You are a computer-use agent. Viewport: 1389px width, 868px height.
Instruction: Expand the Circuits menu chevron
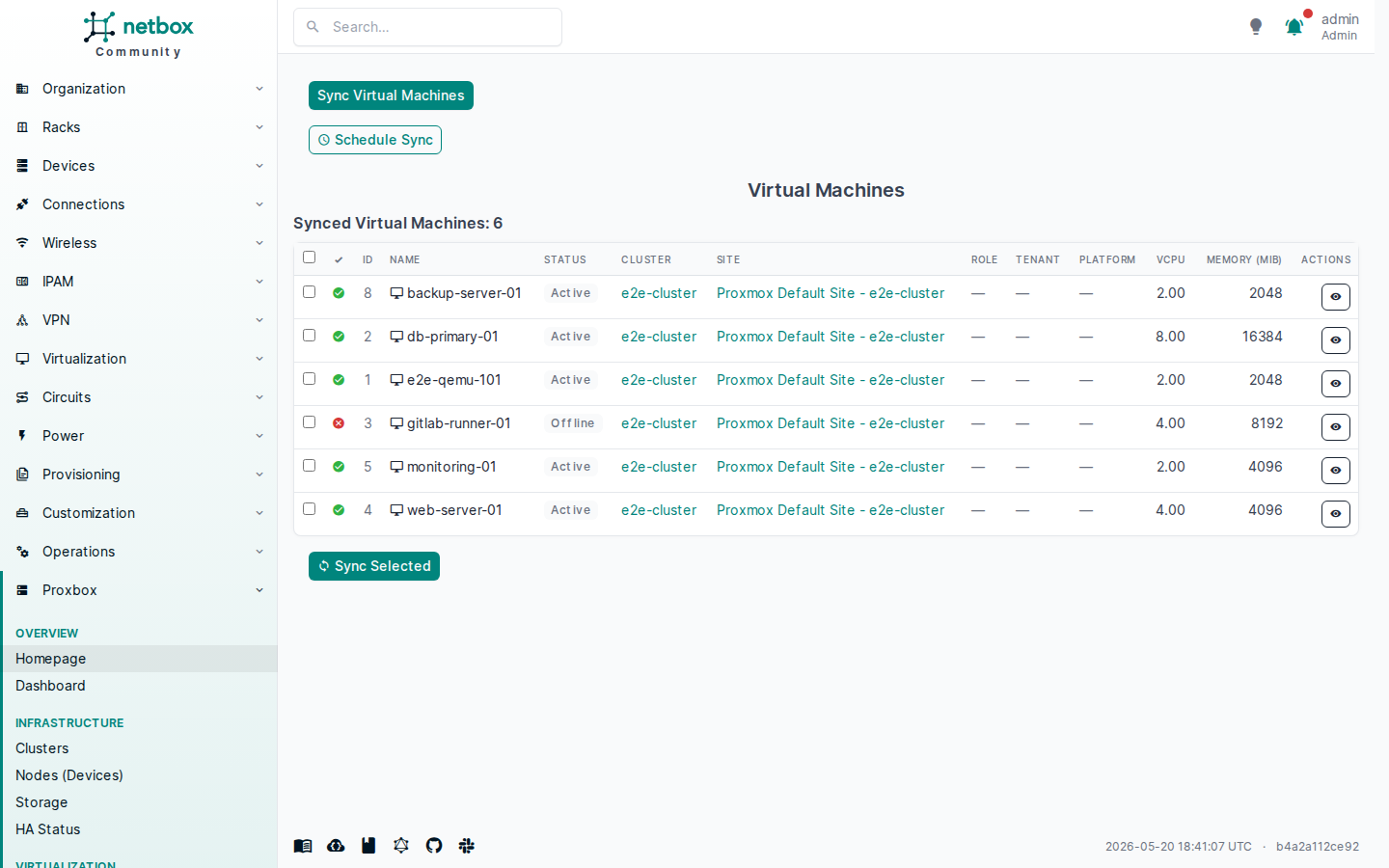pos(259,397)
